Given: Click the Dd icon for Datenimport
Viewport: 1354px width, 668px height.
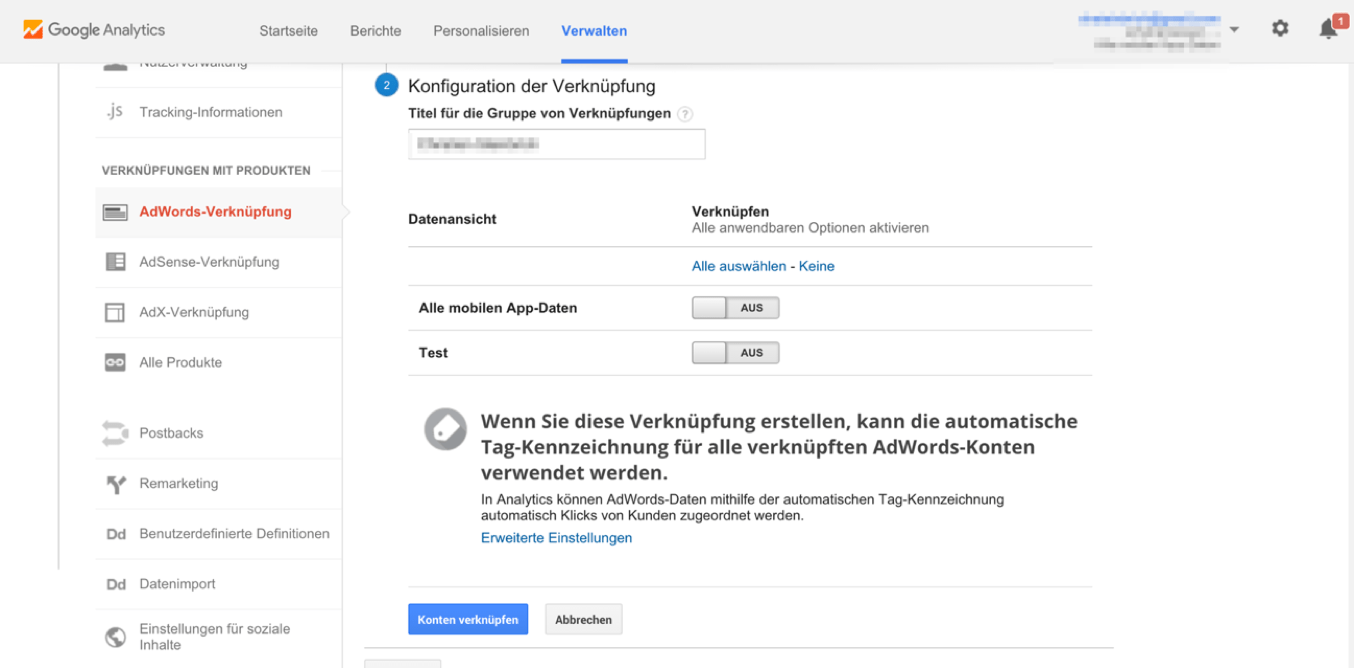Looking at the screenshot, I should (x=115, y=584).
